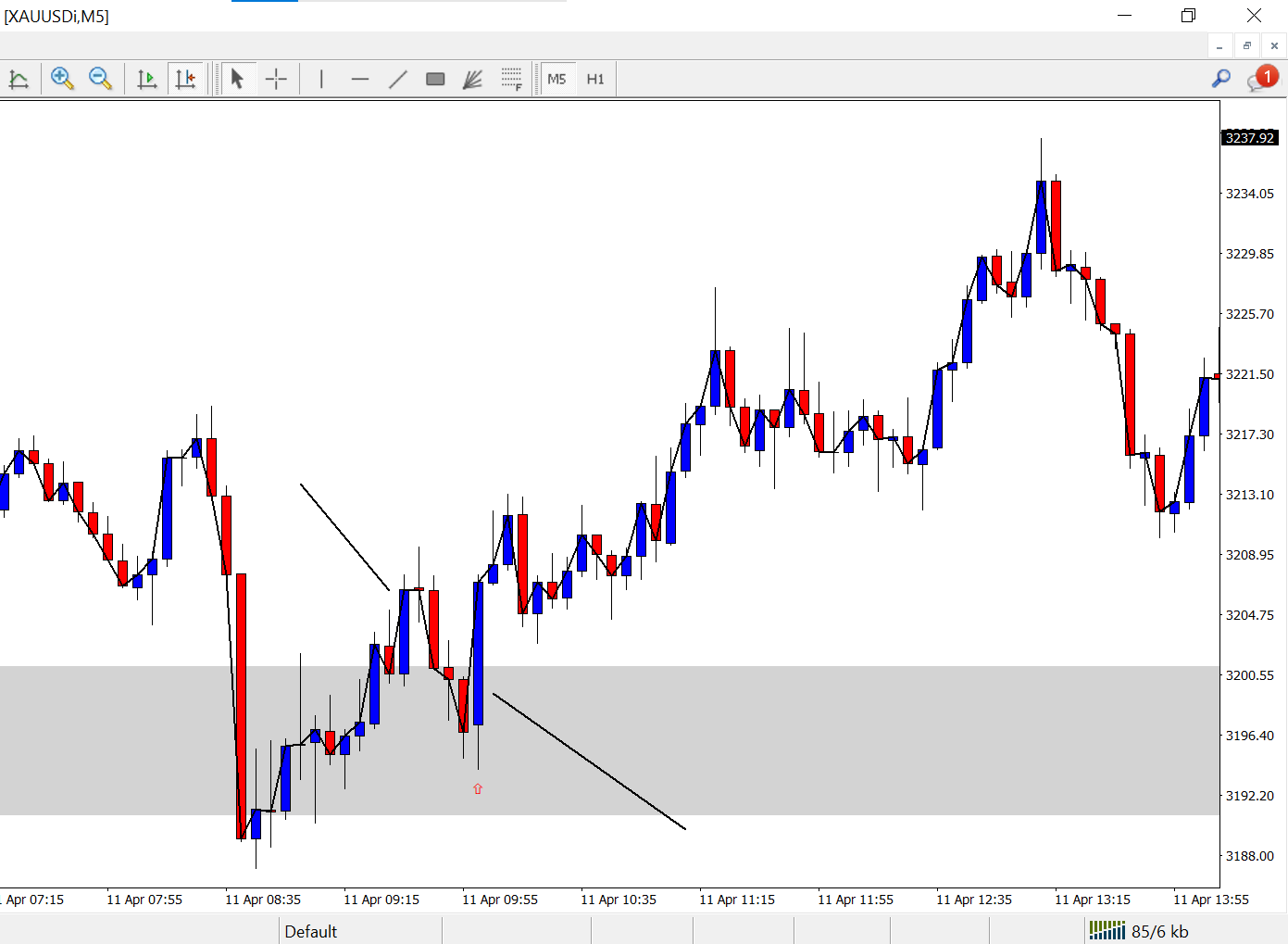
Task: Zoom in on the chart
Action: (62, 79)
